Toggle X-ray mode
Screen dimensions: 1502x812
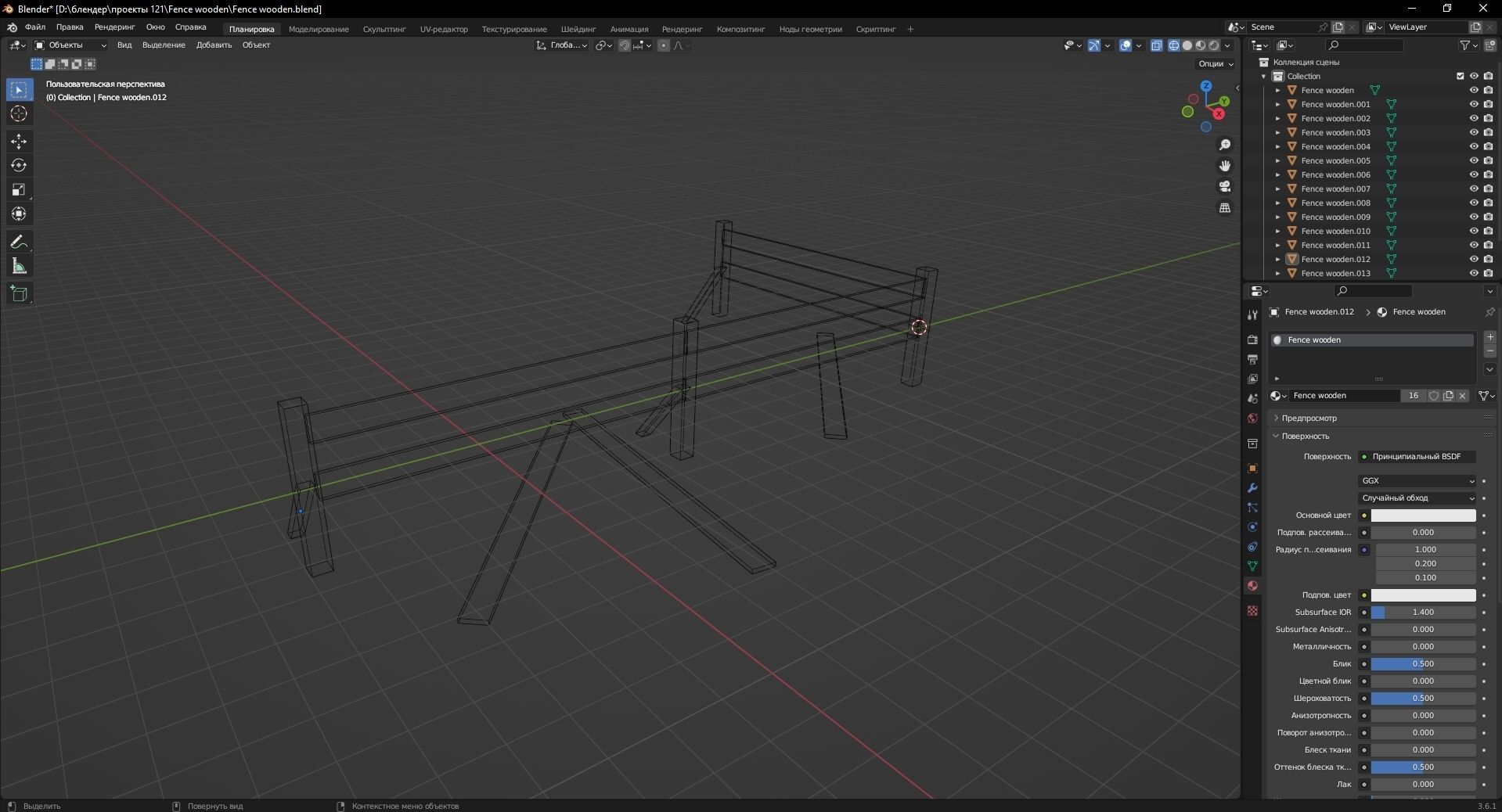(1157, 45)
